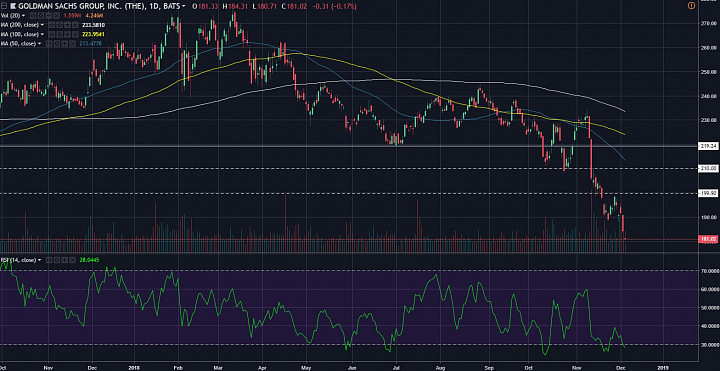The height and width of the screenshot is (371, 720).
Task: Click the third control icon of MA (200, close)
Action: click(x=68, y=25)
